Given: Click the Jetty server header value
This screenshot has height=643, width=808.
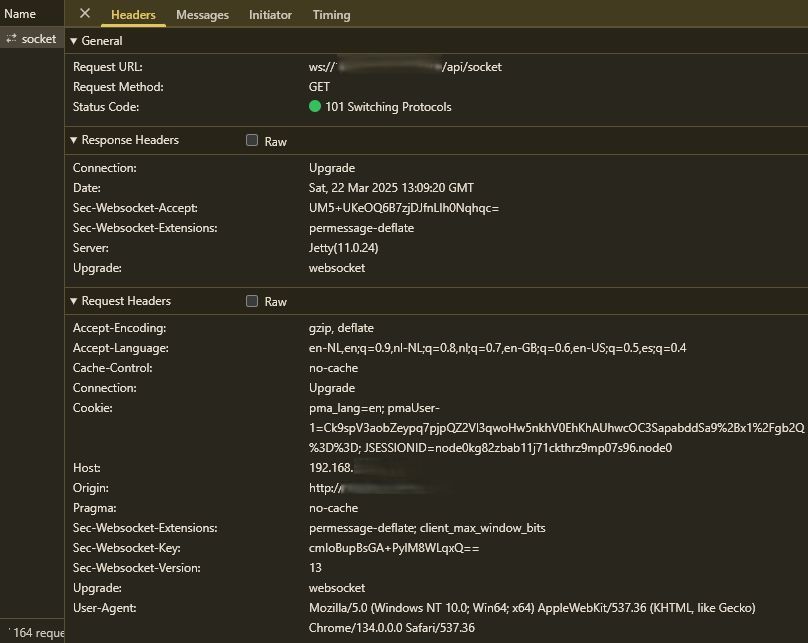Looking at the screenshot, I should [x=343, y=248].
